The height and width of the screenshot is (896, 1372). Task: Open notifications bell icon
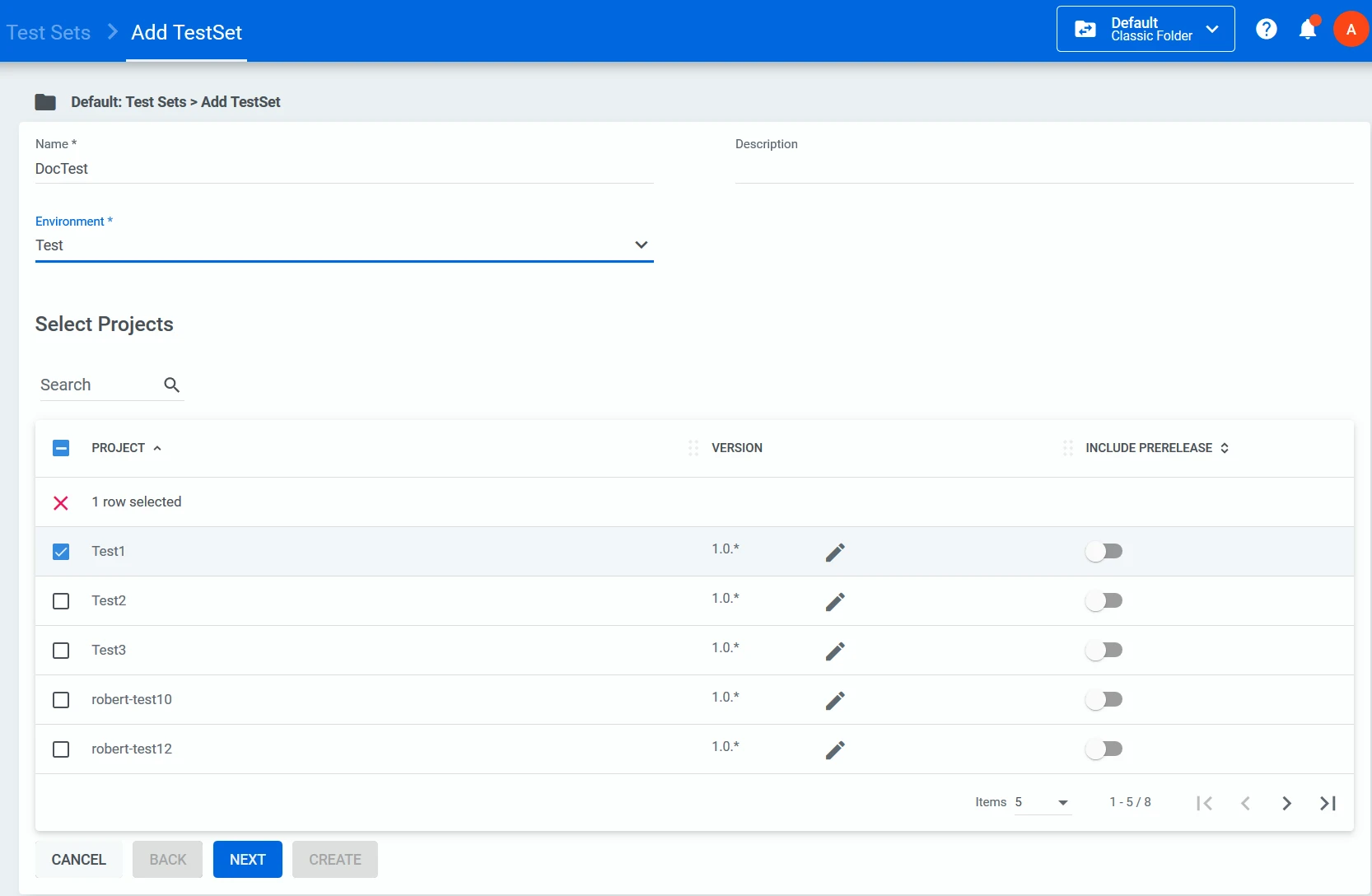point(1308,30)
